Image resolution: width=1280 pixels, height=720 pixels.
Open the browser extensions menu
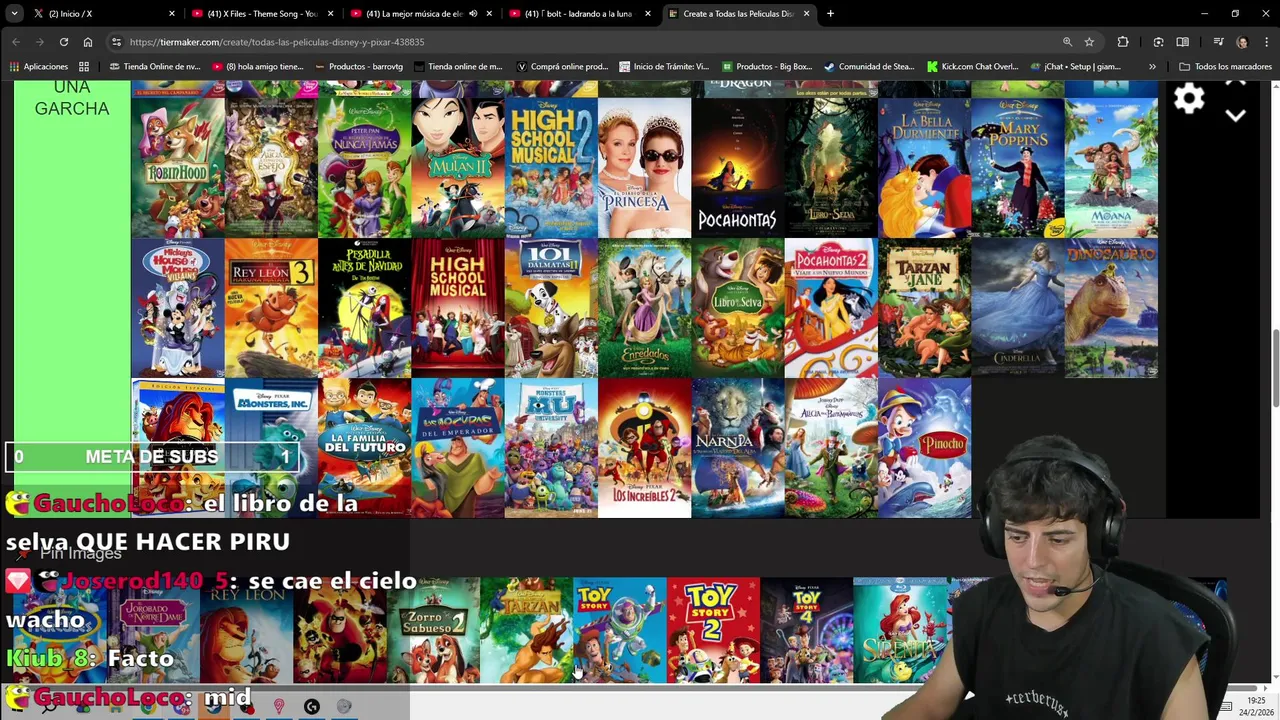1123,42
